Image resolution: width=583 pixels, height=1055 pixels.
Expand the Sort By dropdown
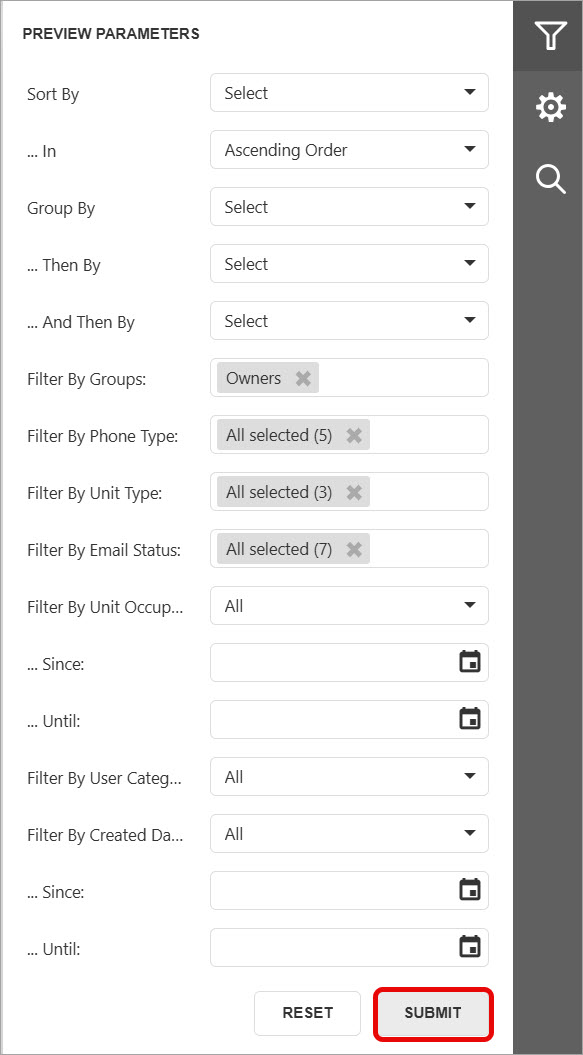(x=349, y=93)
